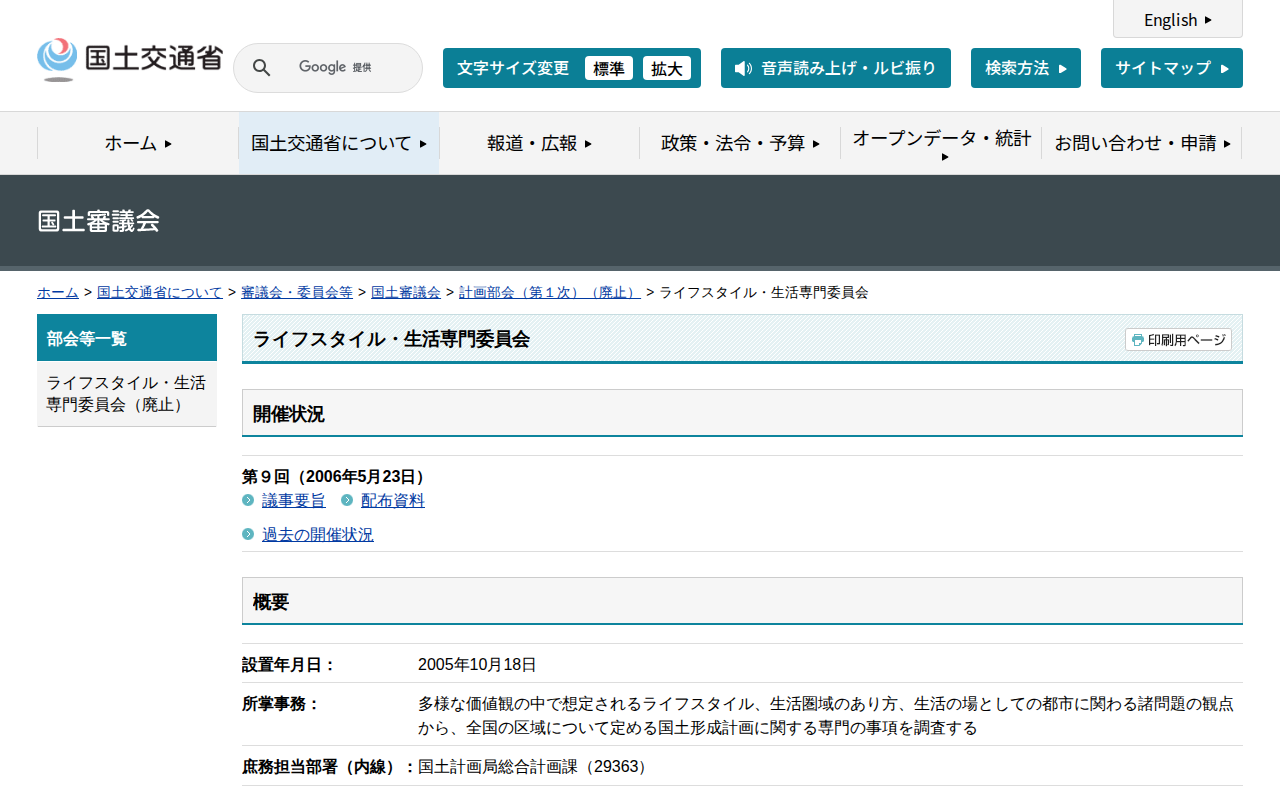1280x800 pixels.
Task: Expand 国土交通省について navigation menu
Action: point(339,143)
